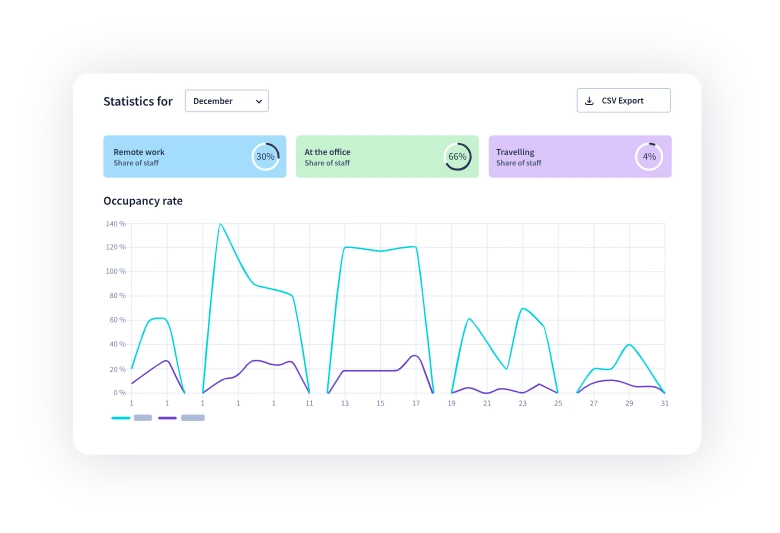Click the chevron arrow in month selector
The height and width of the screenshot is (533, 780).
pyautogui.click(x=259, y=101)
